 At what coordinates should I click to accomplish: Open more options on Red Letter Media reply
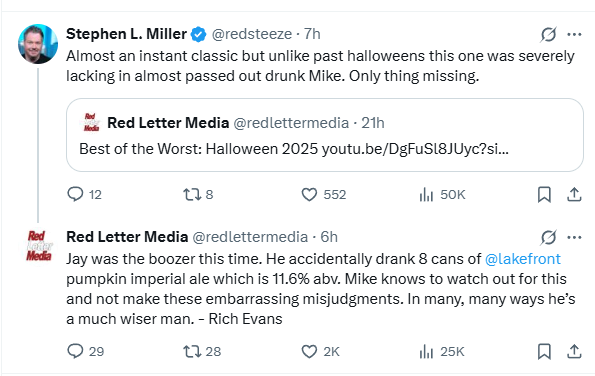(574, 238)
